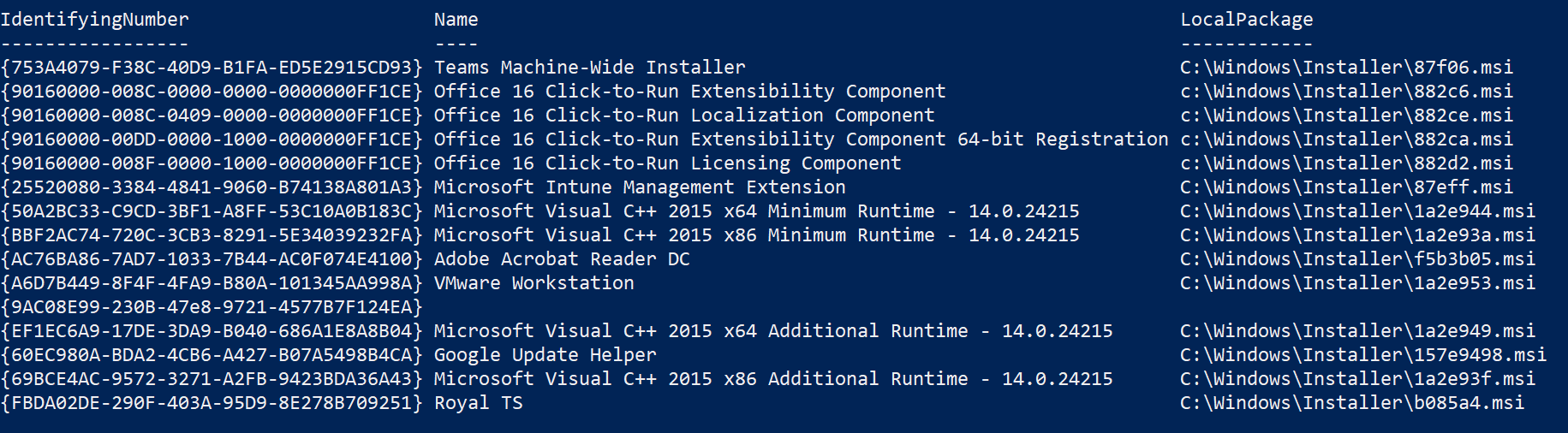Click the IdentifyingNumber column header

click(x=95, y=20)
